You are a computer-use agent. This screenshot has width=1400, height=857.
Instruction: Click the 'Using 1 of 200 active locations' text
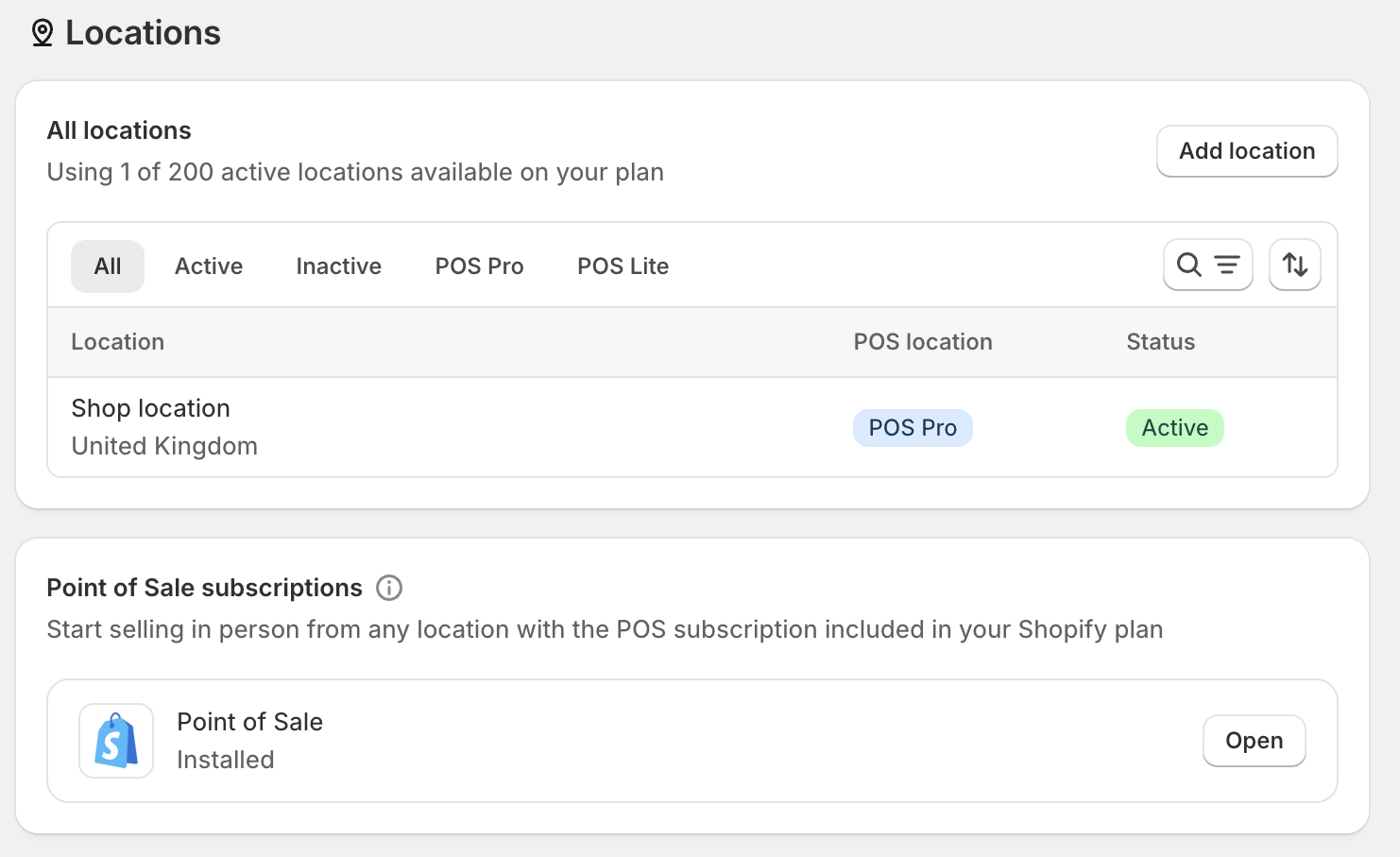[x=355, y=172]
